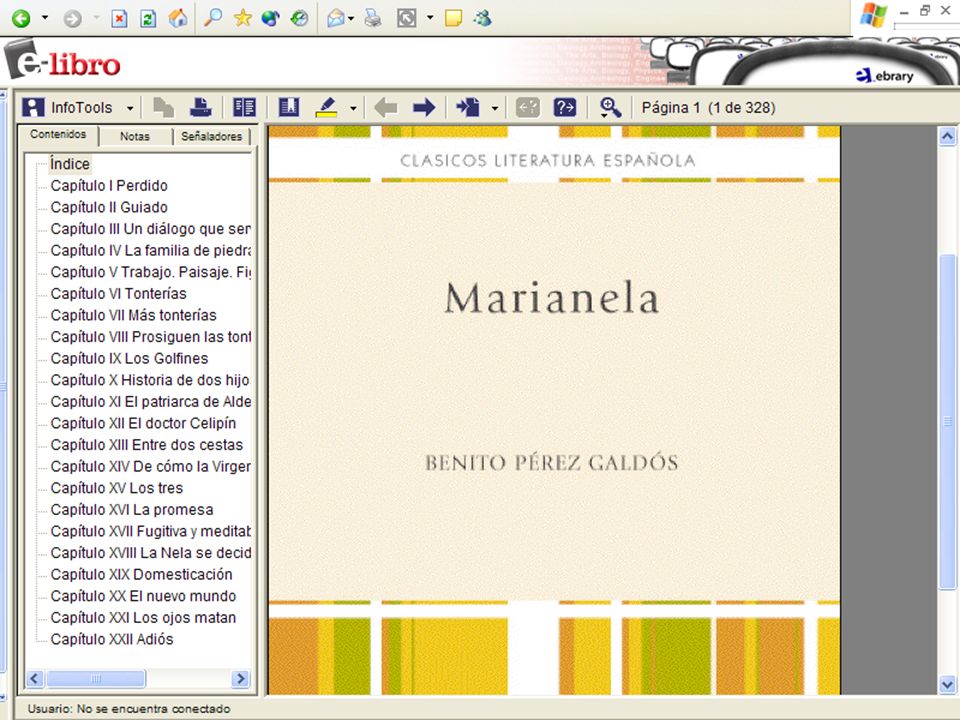Image resolution: width=960 pixels, height=720 pixels.
Task: Open Capítulo IX Los Golfines
Action: (x=129, y=358)
